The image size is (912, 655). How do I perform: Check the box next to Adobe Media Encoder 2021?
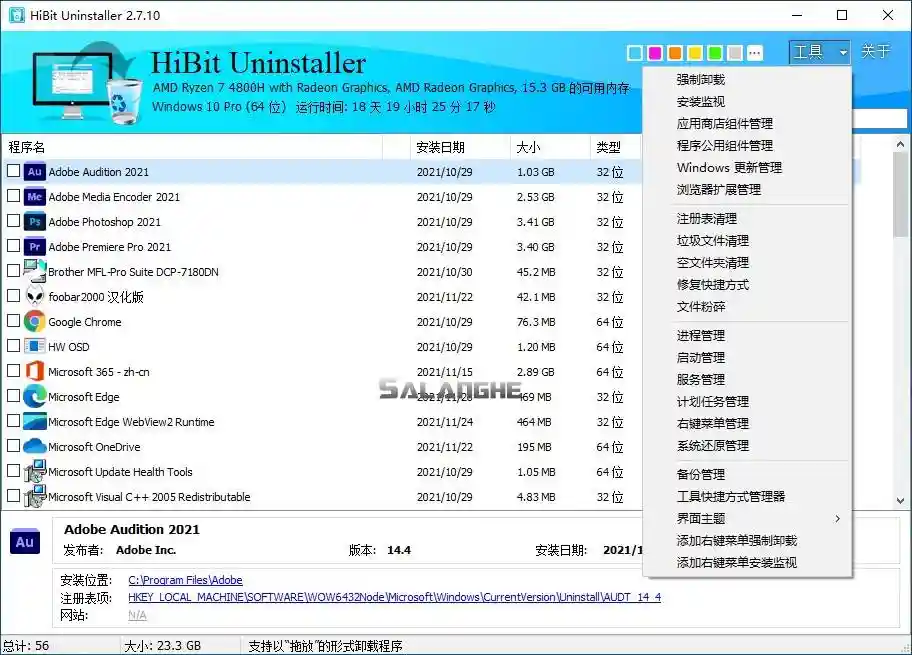click(13, 196)
